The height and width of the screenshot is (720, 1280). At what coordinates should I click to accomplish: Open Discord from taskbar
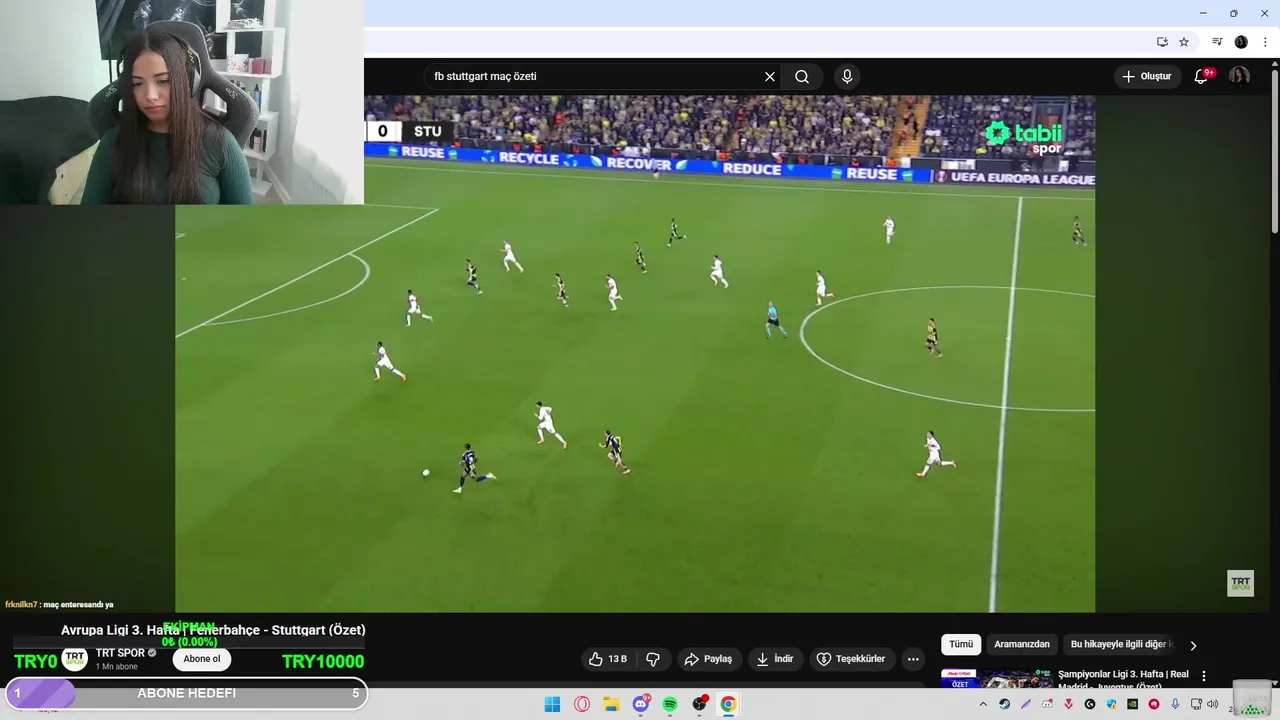(x=641, y=704)
